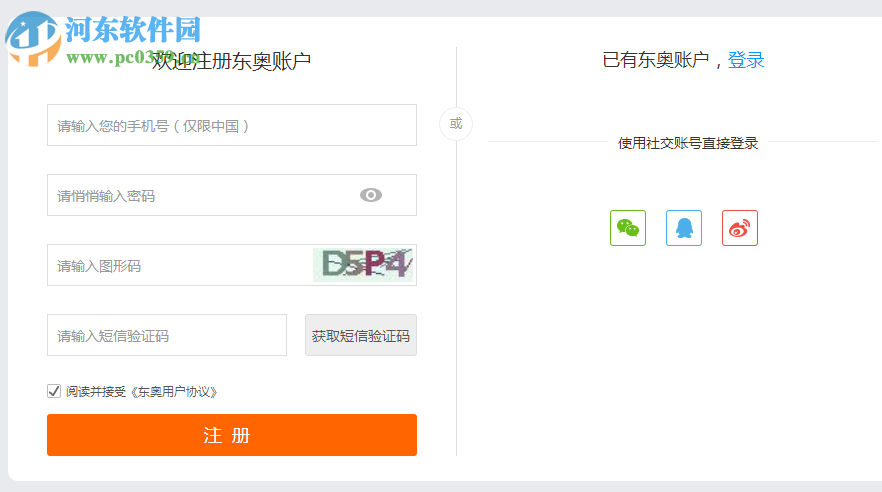The image size is (882, 492).
Task: Uncheck the 阅读并接受 agreement checkbox
Action: click(x=54, y=391)
